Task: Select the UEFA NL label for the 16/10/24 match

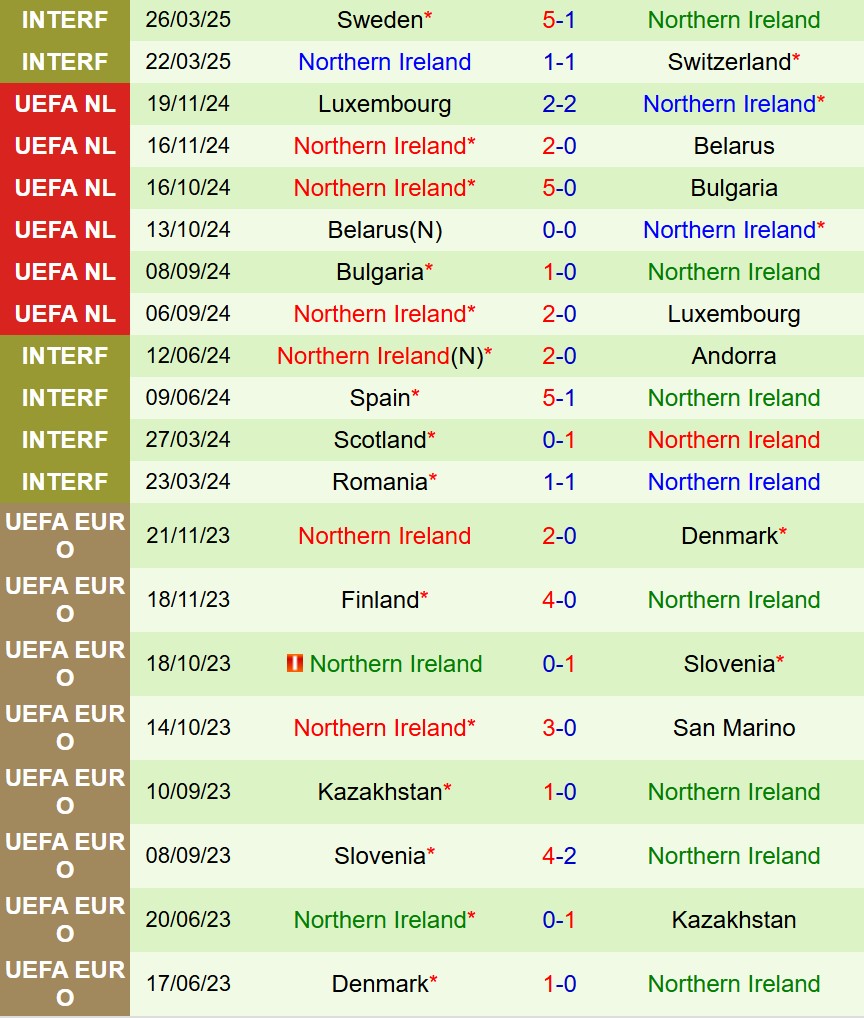Action: coord(65,187)
